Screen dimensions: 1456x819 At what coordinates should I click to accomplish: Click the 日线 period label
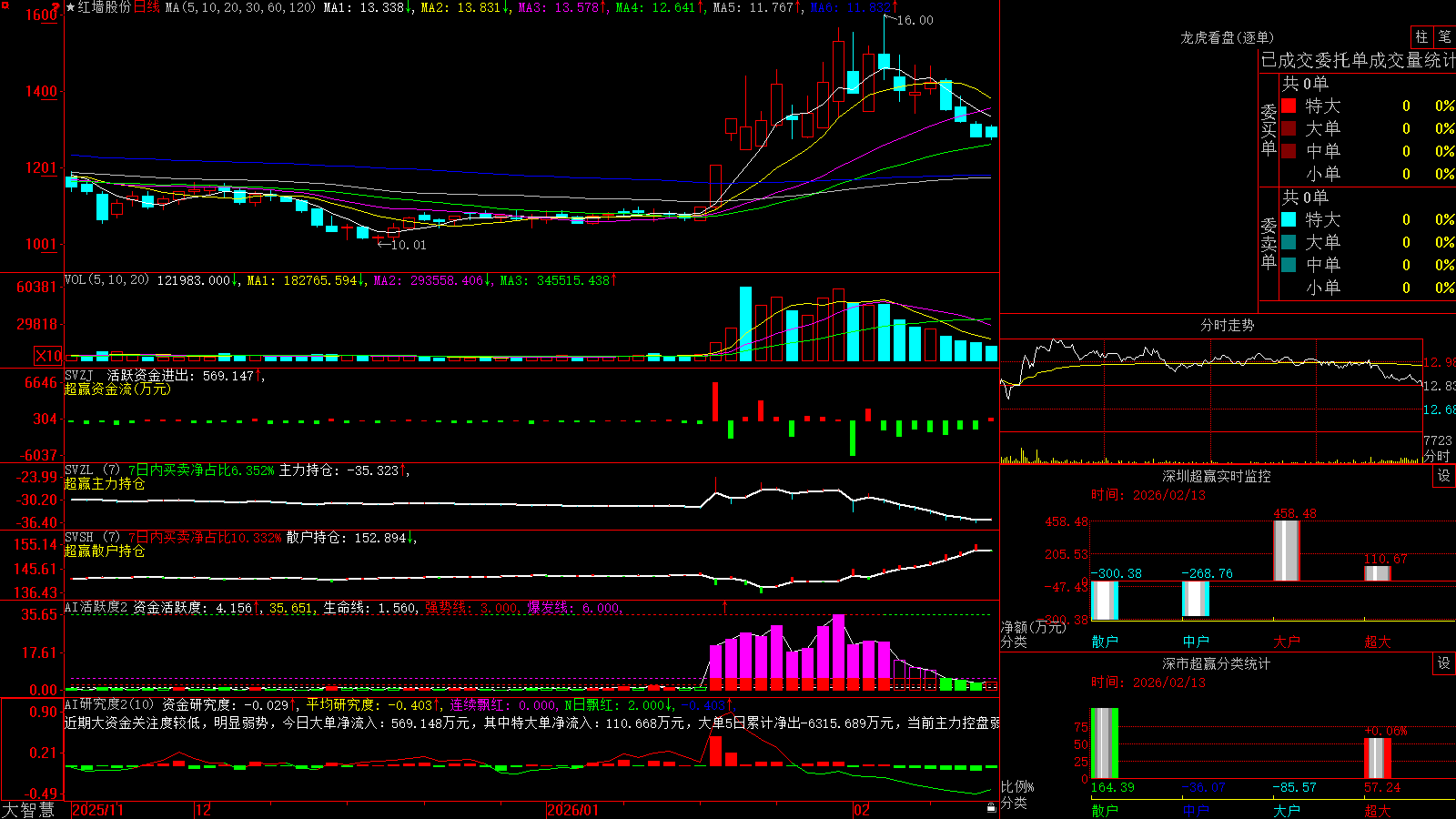point(146,7)
